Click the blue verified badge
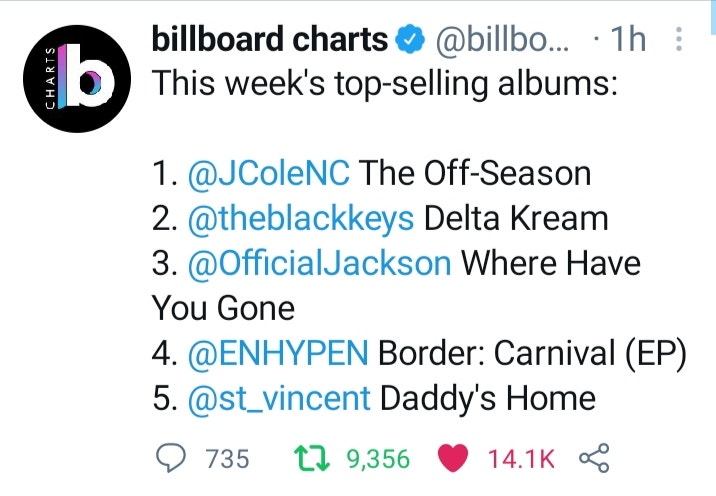716x496 pixels. [x=410, y=39]
